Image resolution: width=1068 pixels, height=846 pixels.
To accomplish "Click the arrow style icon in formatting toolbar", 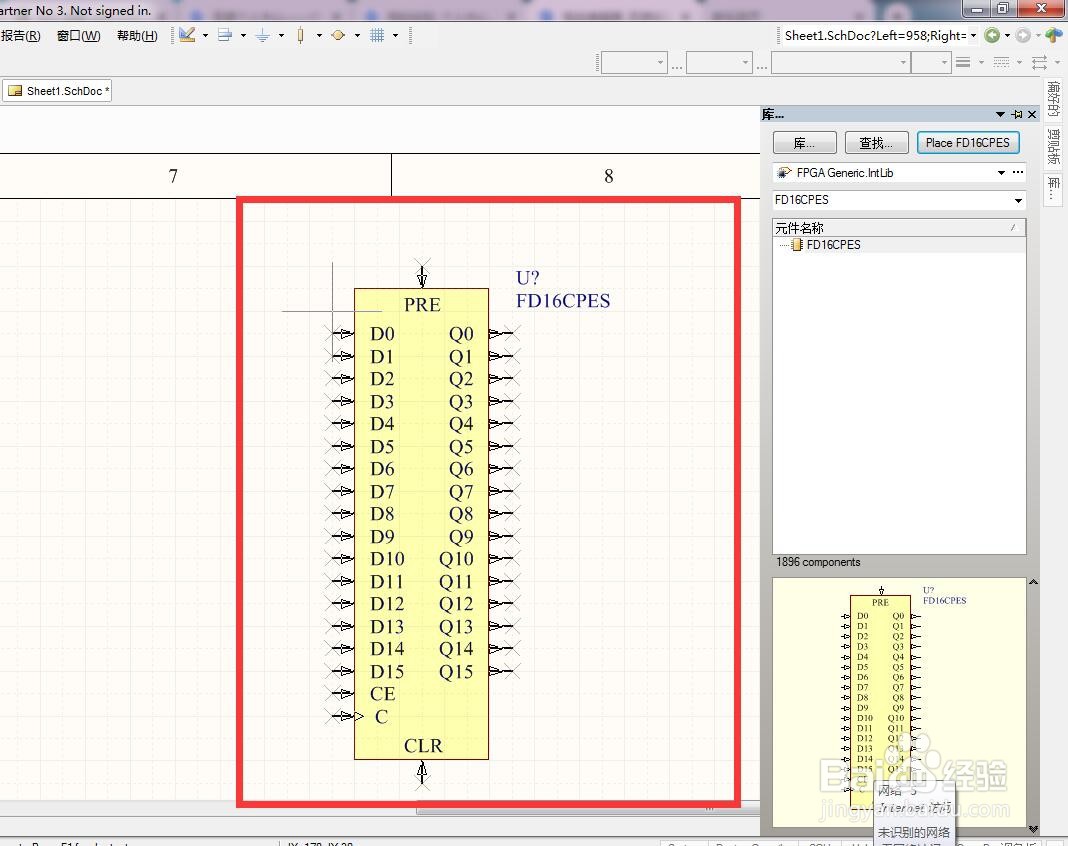I will point(1039,63).
